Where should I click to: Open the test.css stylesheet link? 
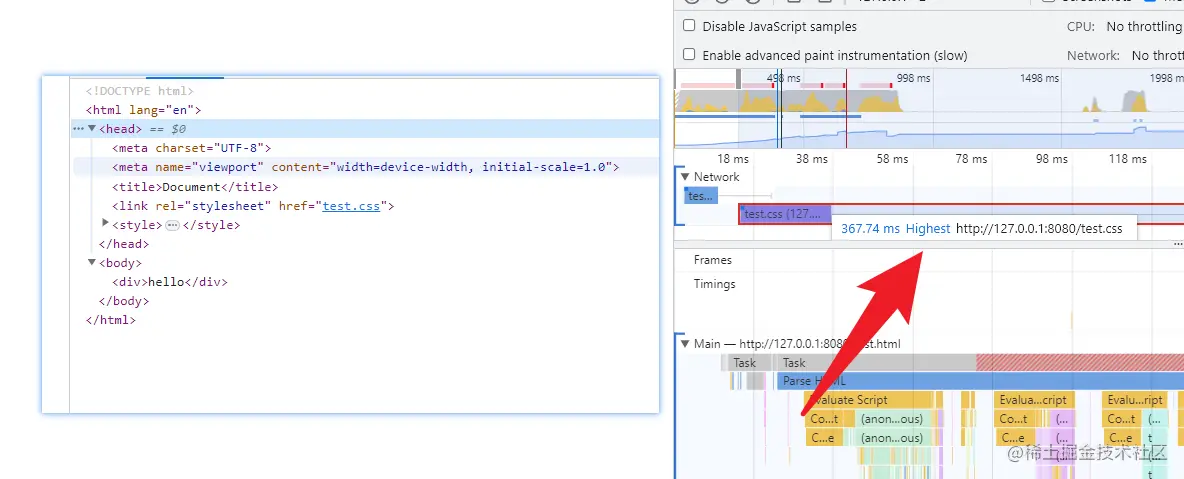(x=351, y=206)
